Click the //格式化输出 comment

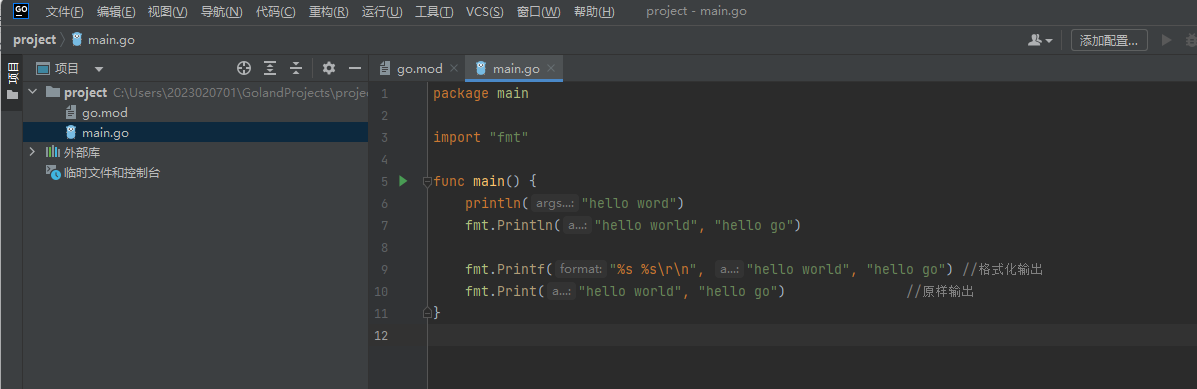(1002, 269)
